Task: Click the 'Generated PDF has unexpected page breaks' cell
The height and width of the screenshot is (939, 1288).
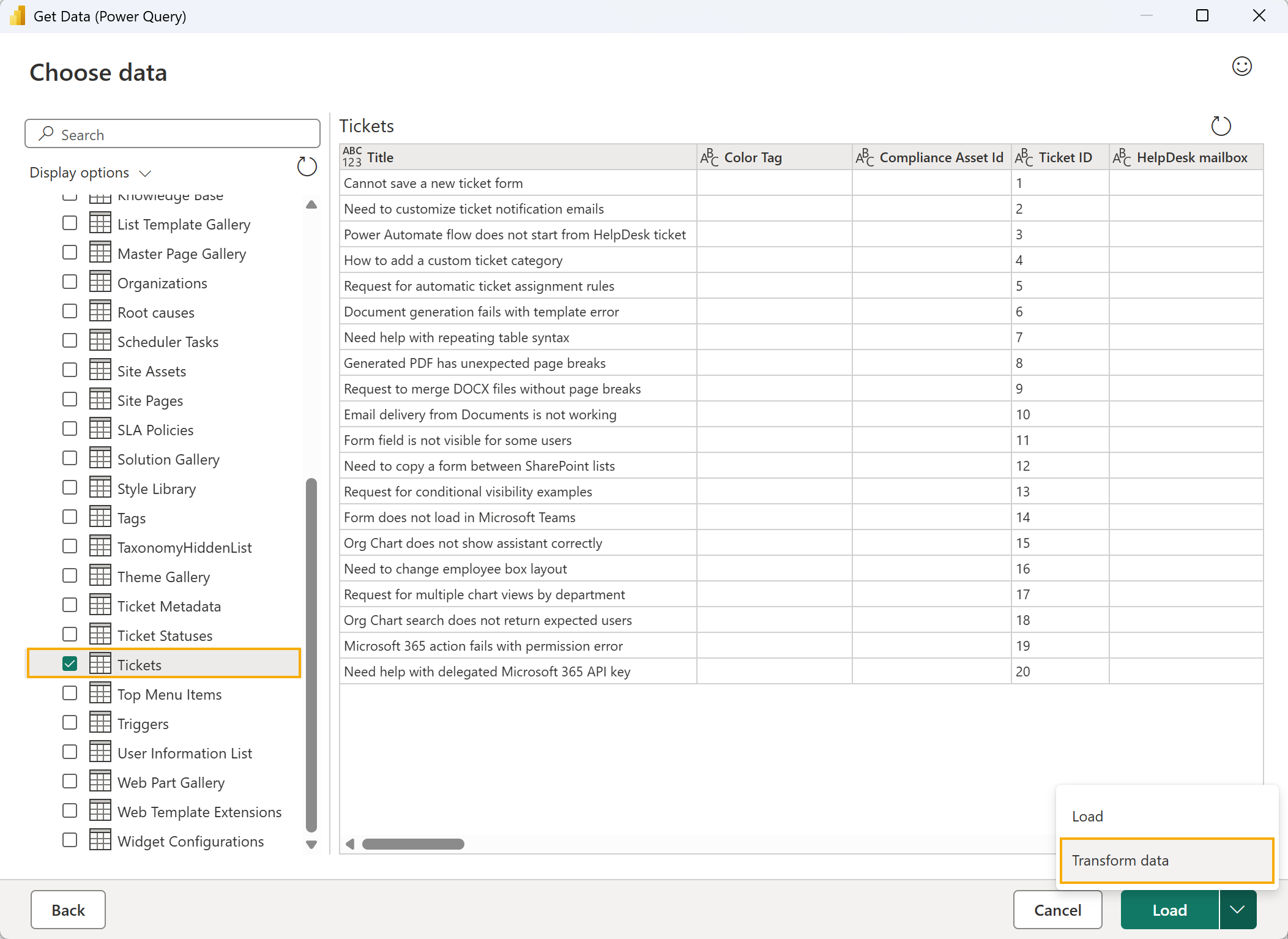Action: 518,363
